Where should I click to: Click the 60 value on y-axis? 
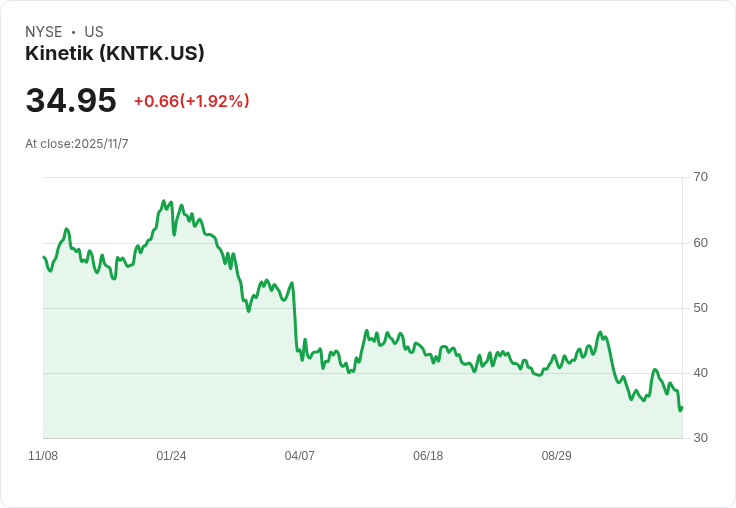(x=700, y=243)
